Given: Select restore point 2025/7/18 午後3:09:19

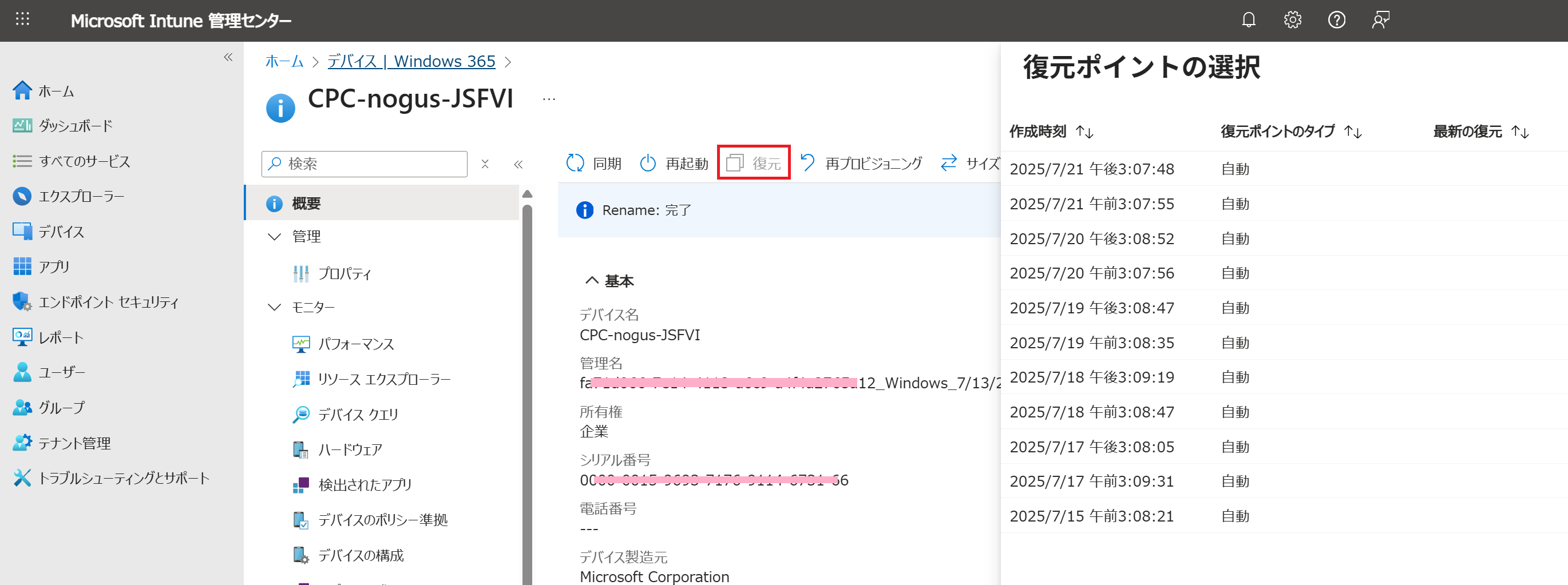Looking at the screenshot, I should coord(1284,377).
